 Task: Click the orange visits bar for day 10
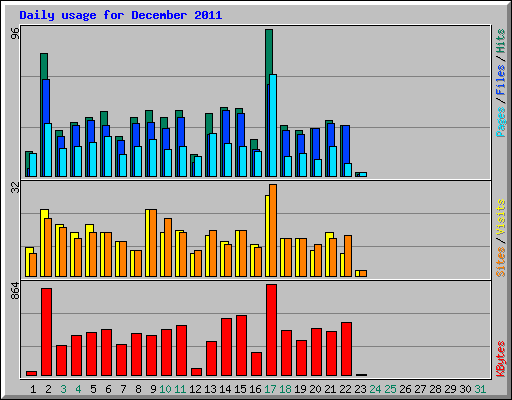pos(168,247)
